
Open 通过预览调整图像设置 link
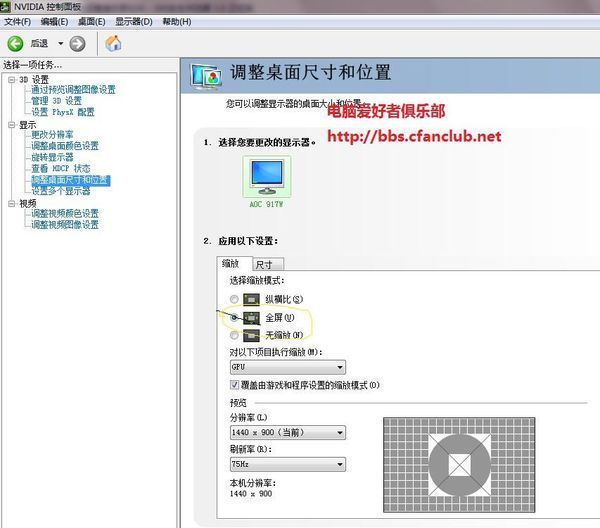click(73, 90)
